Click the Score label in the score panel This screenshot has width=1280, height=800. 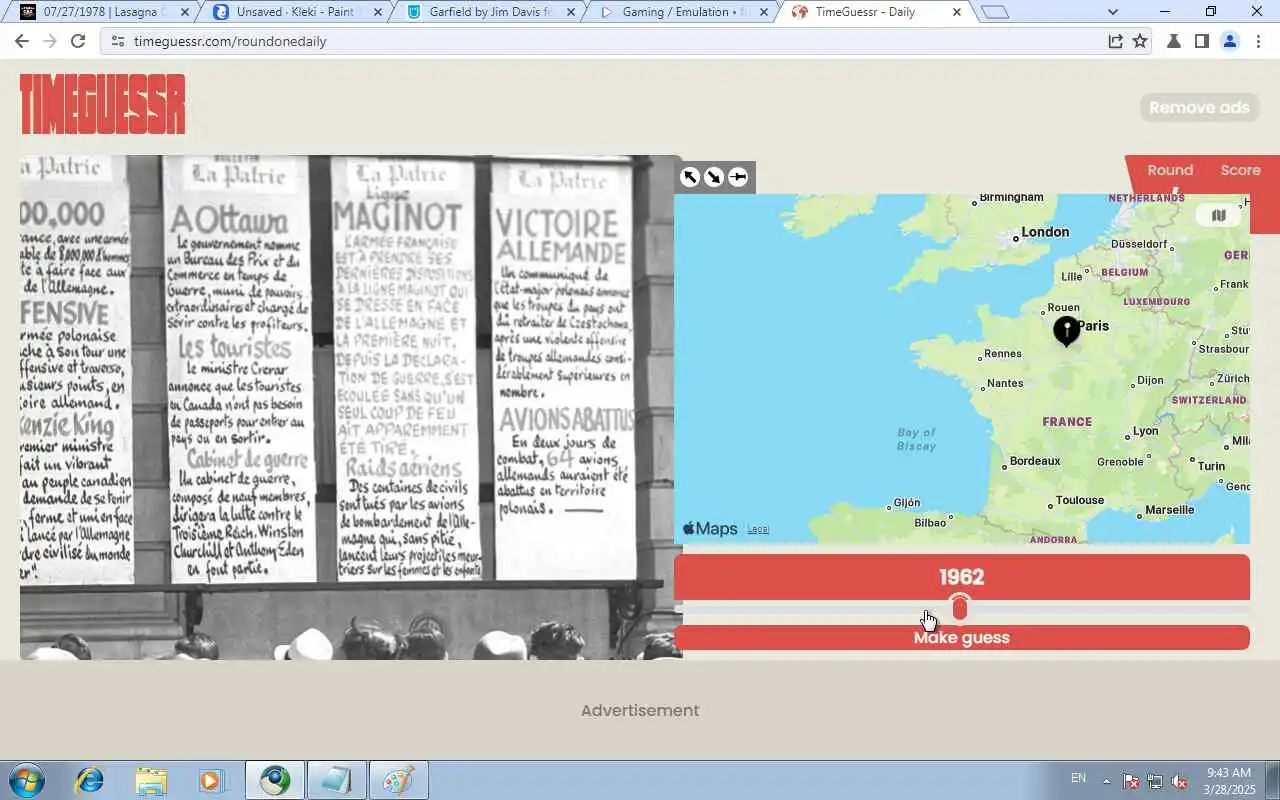(1240, 170)
